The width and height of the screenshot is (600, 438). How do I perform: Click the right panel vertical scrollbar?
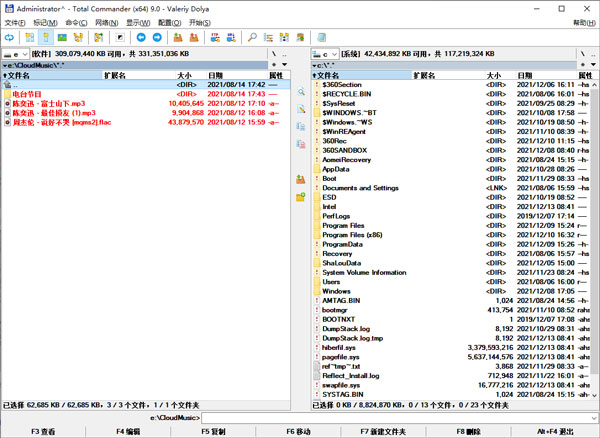pos(594,240)
